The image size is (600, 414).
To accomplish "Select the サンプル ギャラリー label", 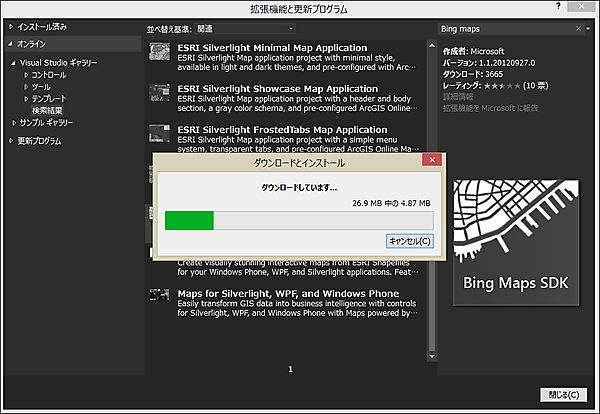I will point(46,123).
